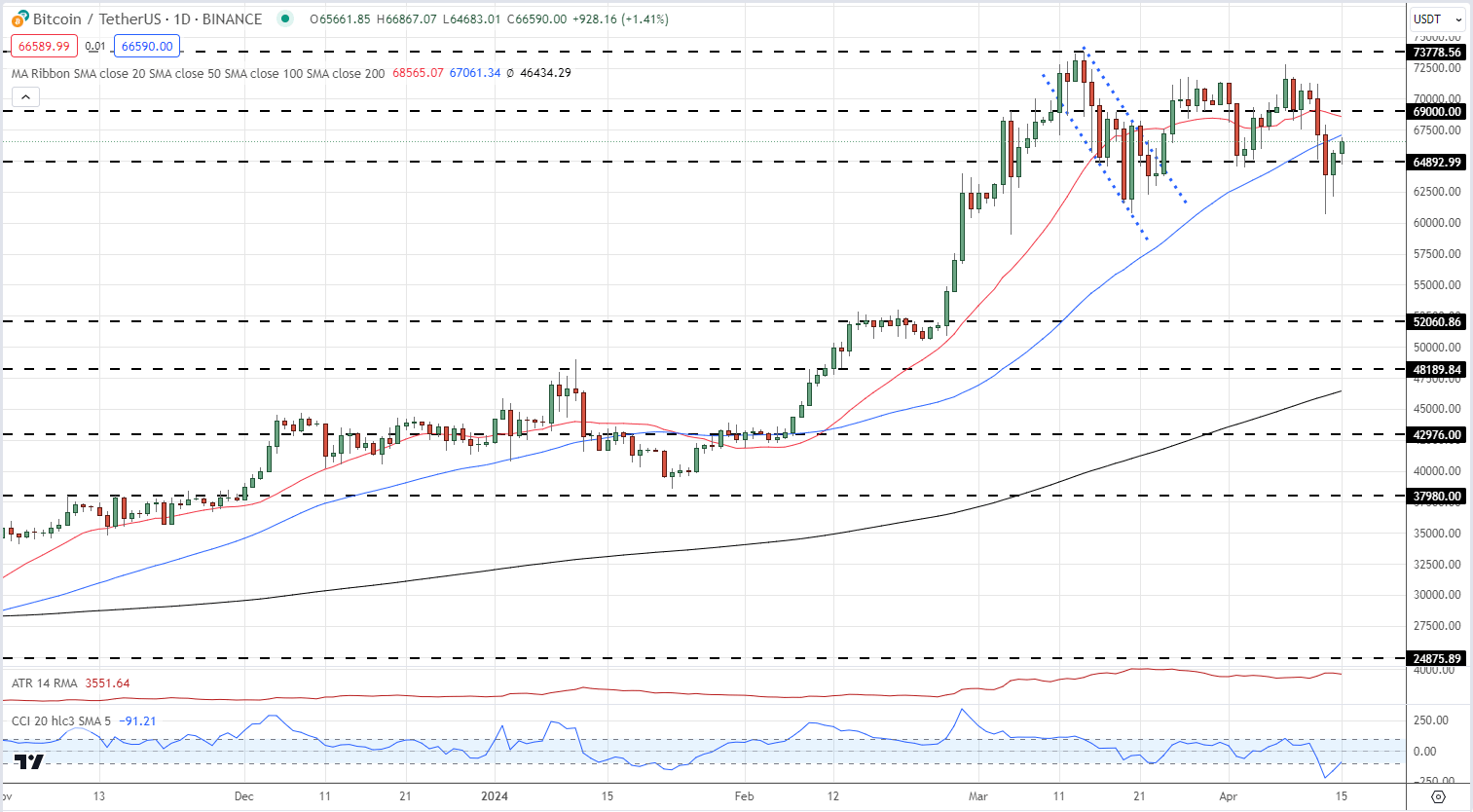Click the 55000.00 tick on price axis
This screenshot has height=812, width=1473.
tap(1437, 285)
